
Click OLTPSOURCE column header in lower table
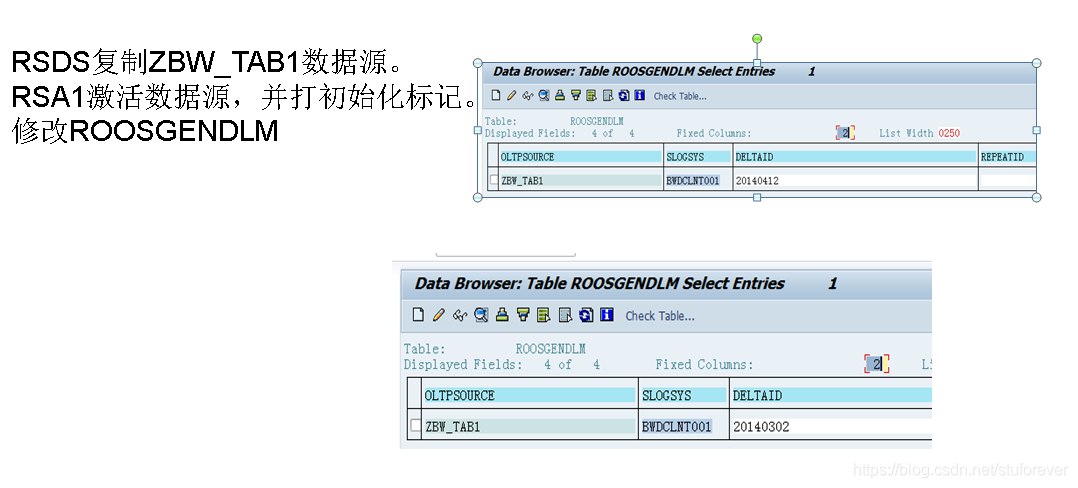[x=529, y=395]
